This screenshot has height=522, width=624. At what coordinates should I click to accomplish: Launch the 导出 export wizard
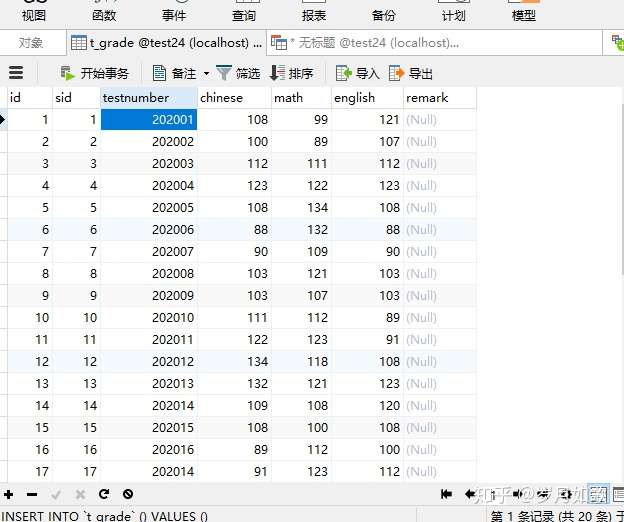410,74
